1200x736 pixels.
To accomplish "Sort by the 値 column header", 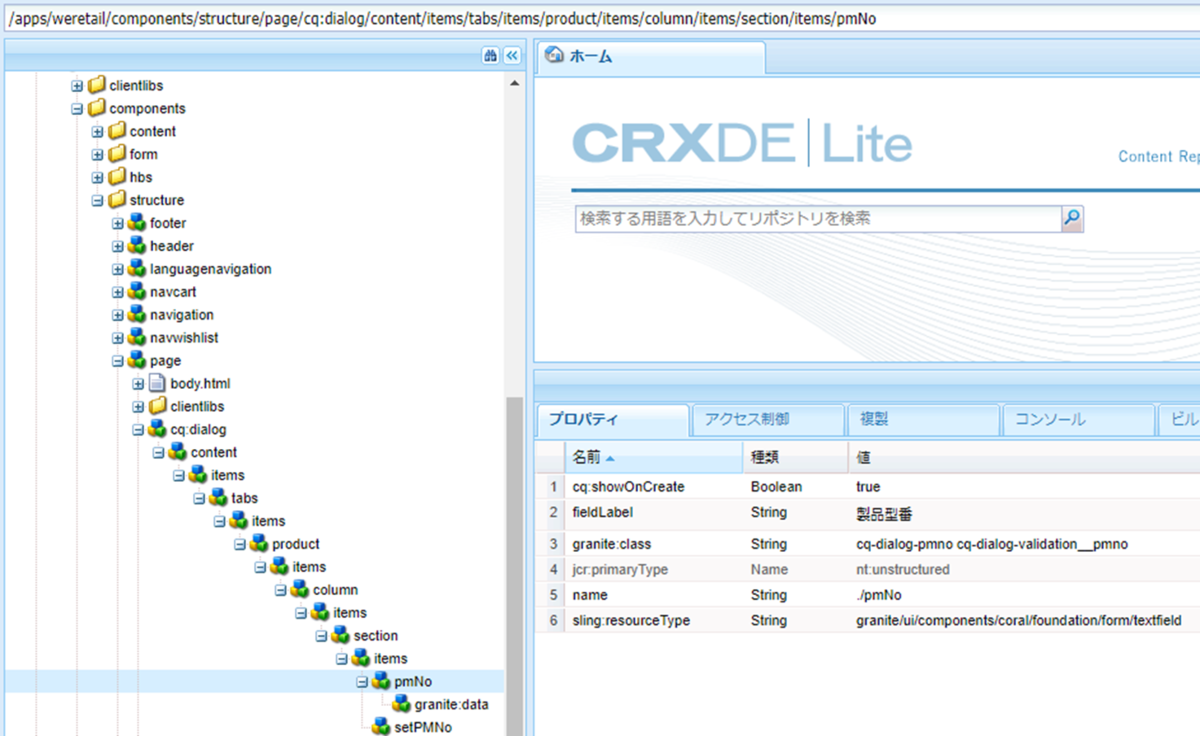I will coord(1024,457).
